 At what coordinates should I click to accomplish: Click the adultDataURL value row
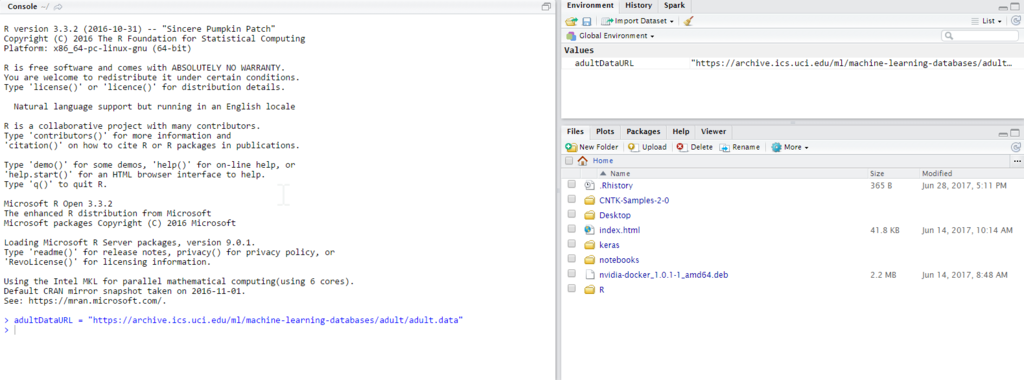tap(792, 63)
